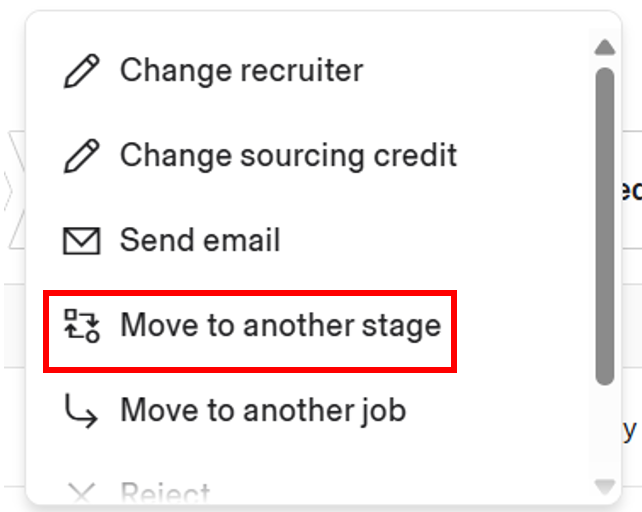Click the scrollbar down arrow in the menu
Screen dimensions: 642x512
[604, 487]
